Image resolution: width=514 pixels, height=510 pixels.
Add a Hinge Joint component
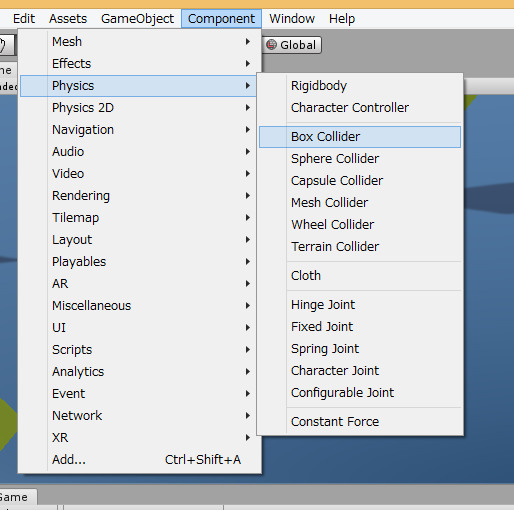360,305
